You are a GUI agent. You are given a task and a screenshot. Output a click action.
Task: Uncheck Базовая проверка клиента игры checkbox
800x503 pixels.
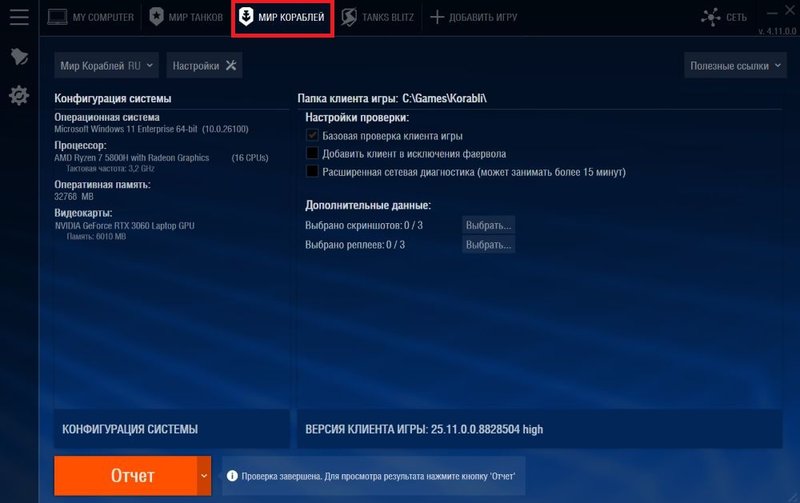(x=312, y=136)
